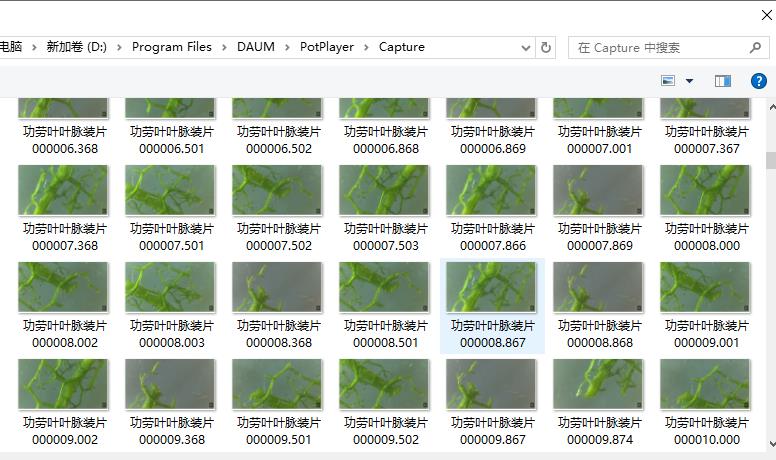
Task: Select the file thumbnail 000007.368
Action: pos(64,192)
